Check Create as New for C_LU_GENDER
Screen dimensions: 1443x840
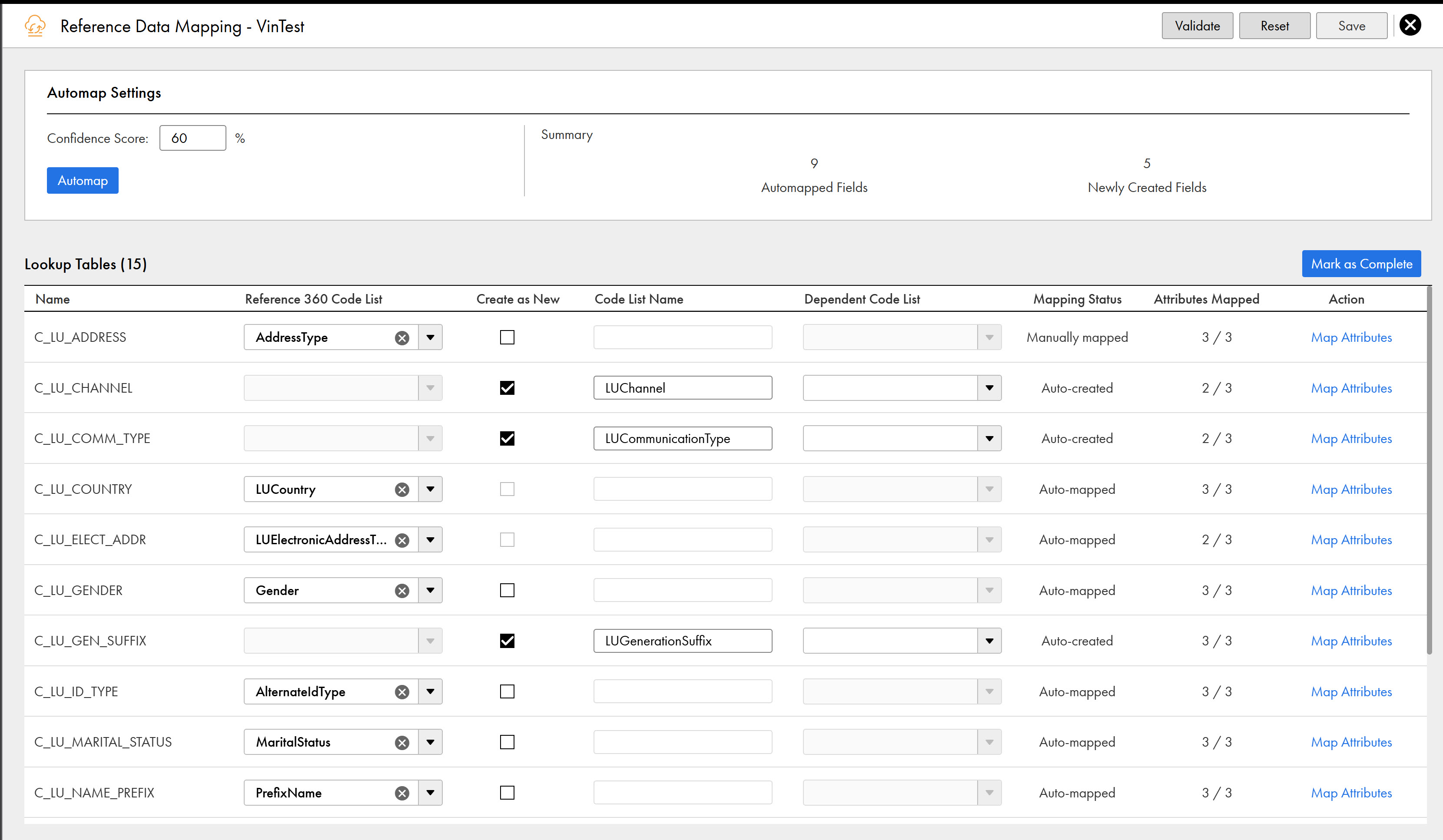click(507, 590)
